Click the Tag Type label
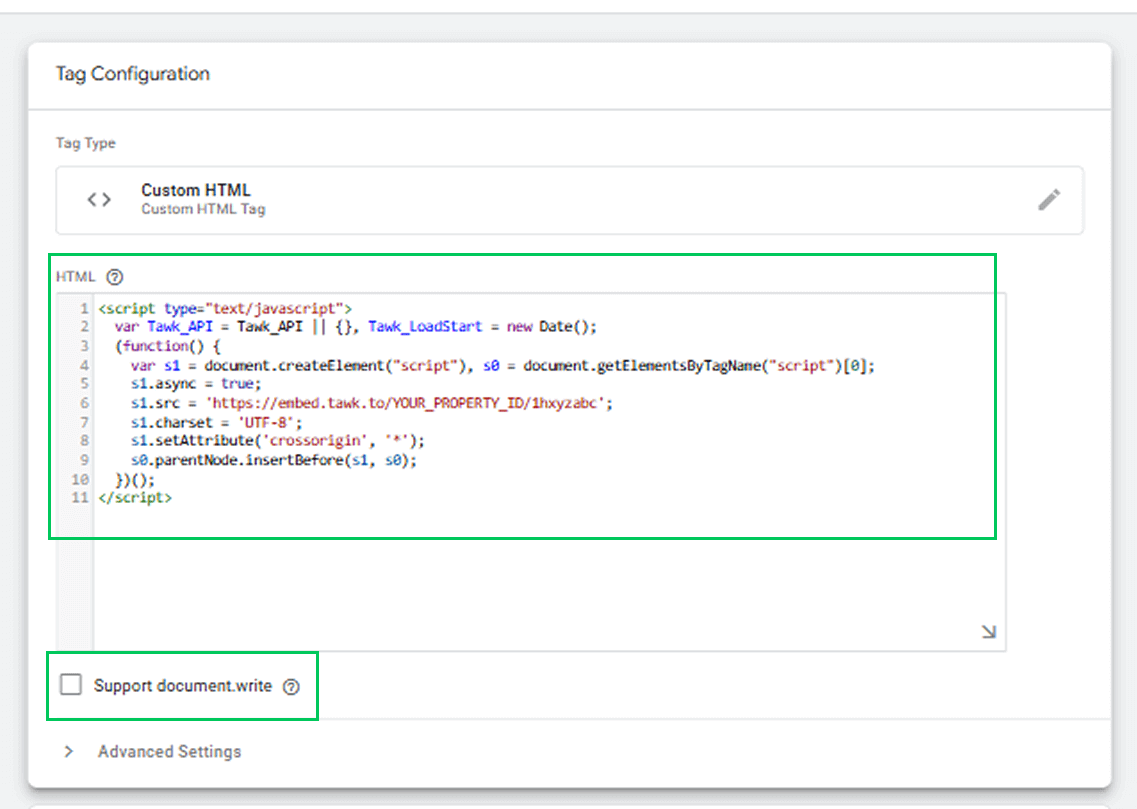1137x809 pixels. coord(86,143)
